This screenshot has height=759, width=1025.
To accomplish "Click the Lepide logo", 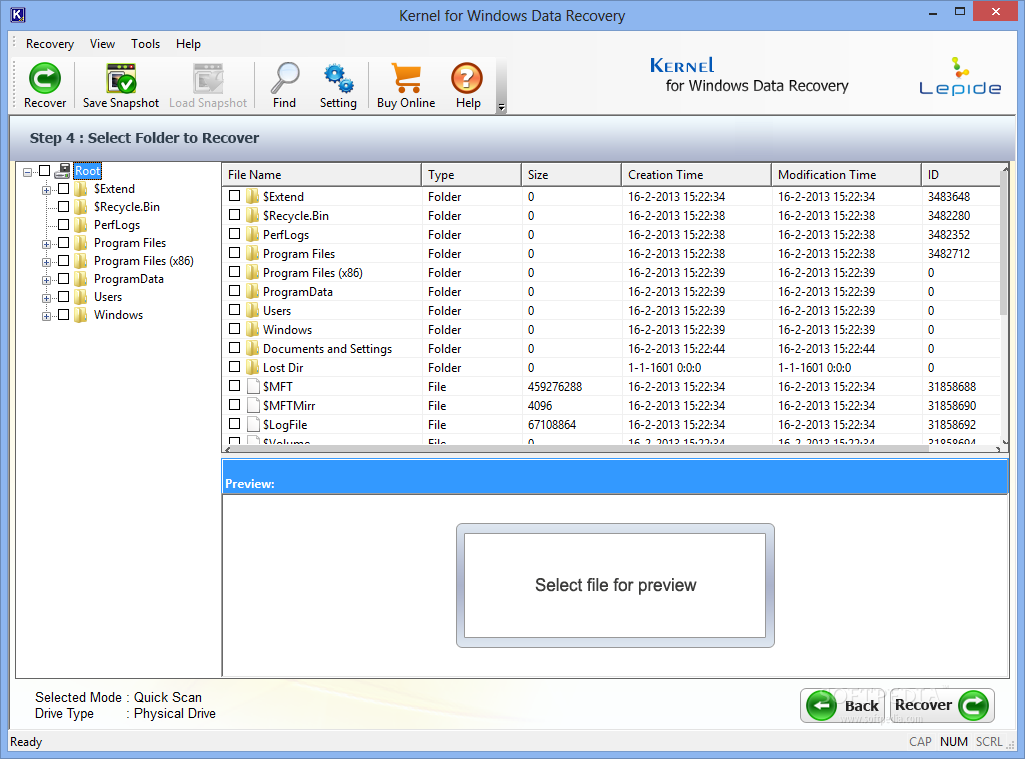I will coord(960,76).
